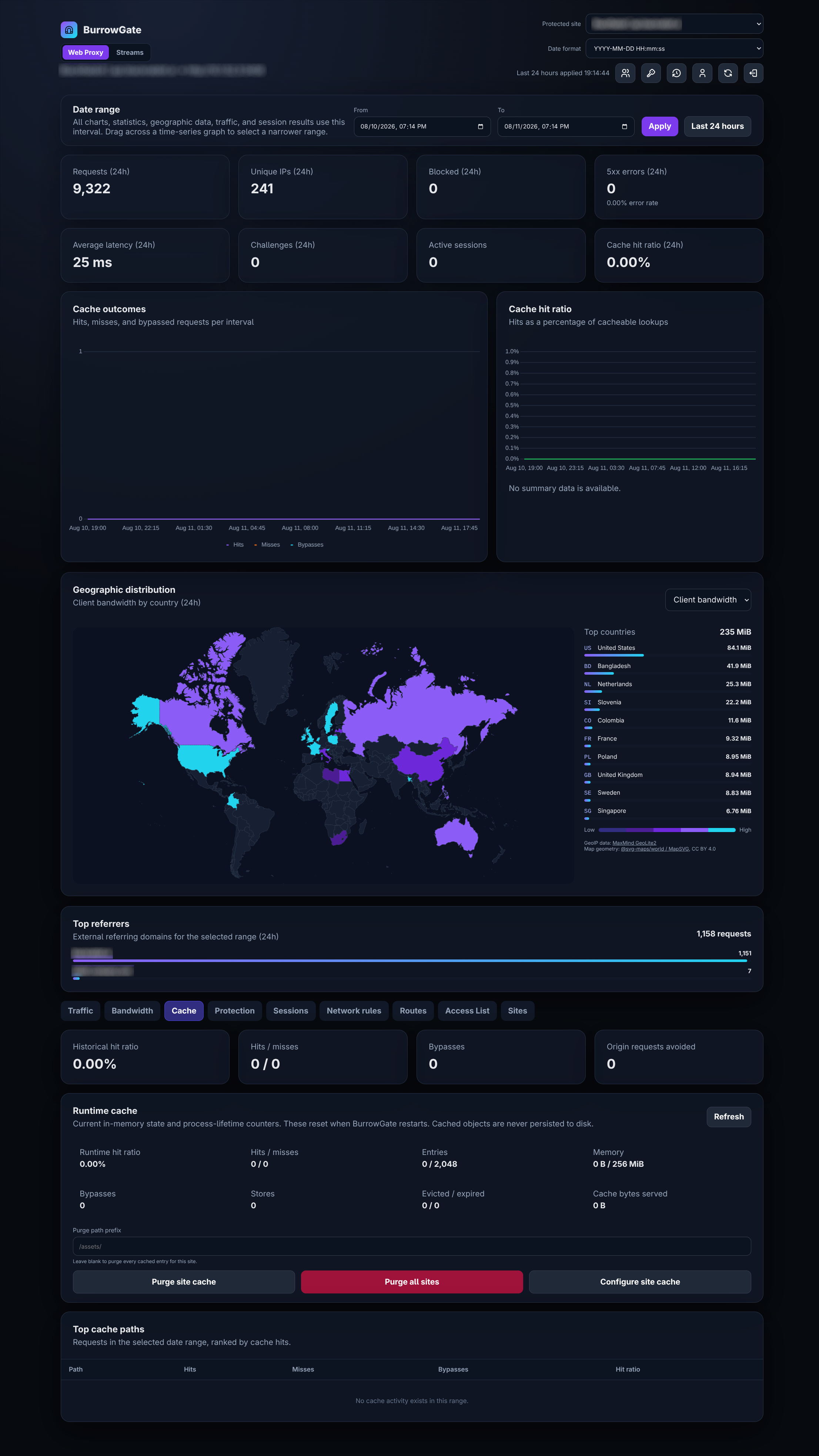Click the top referrer bar with 1,151 requests

click(x=410, y=960)
